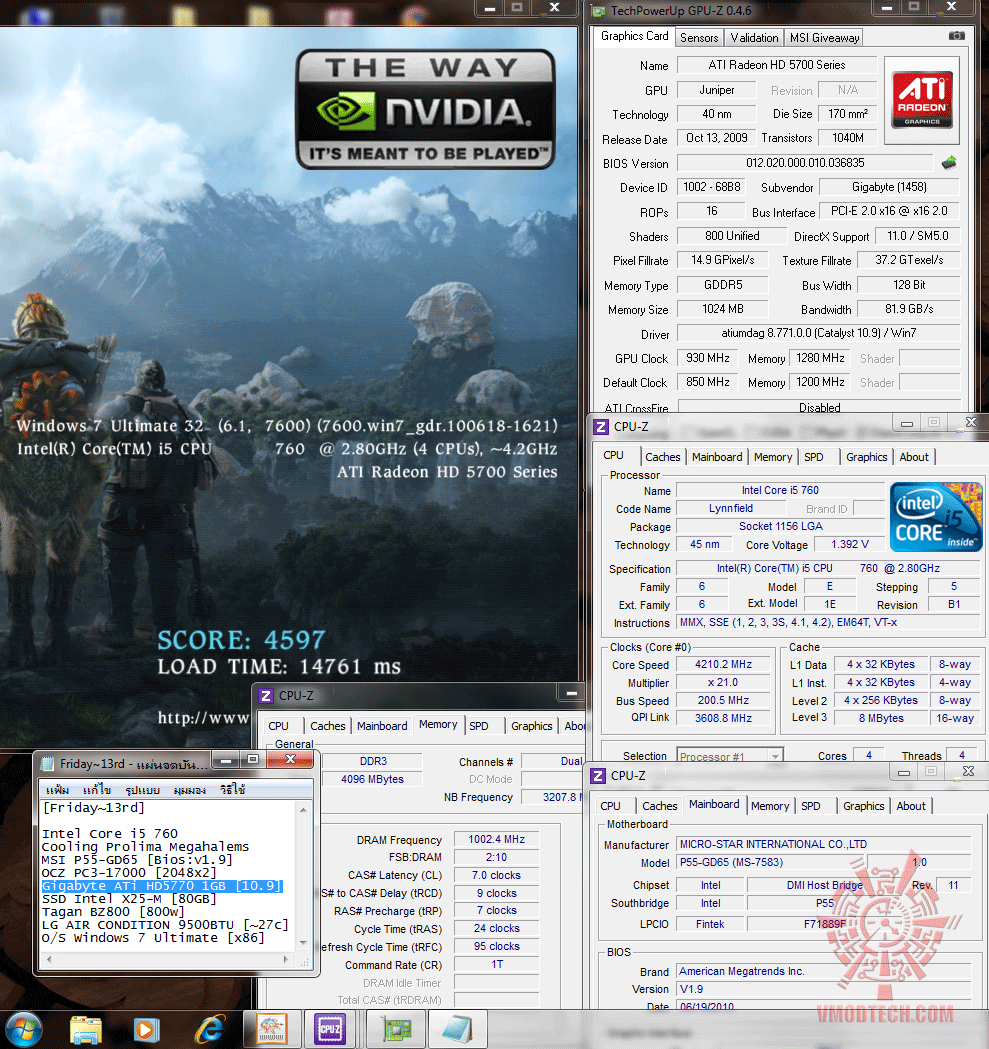Click the BIOS Version field in GPU-Z
The width and height of the screenshot is (989, 1049).
click(805, 163)
